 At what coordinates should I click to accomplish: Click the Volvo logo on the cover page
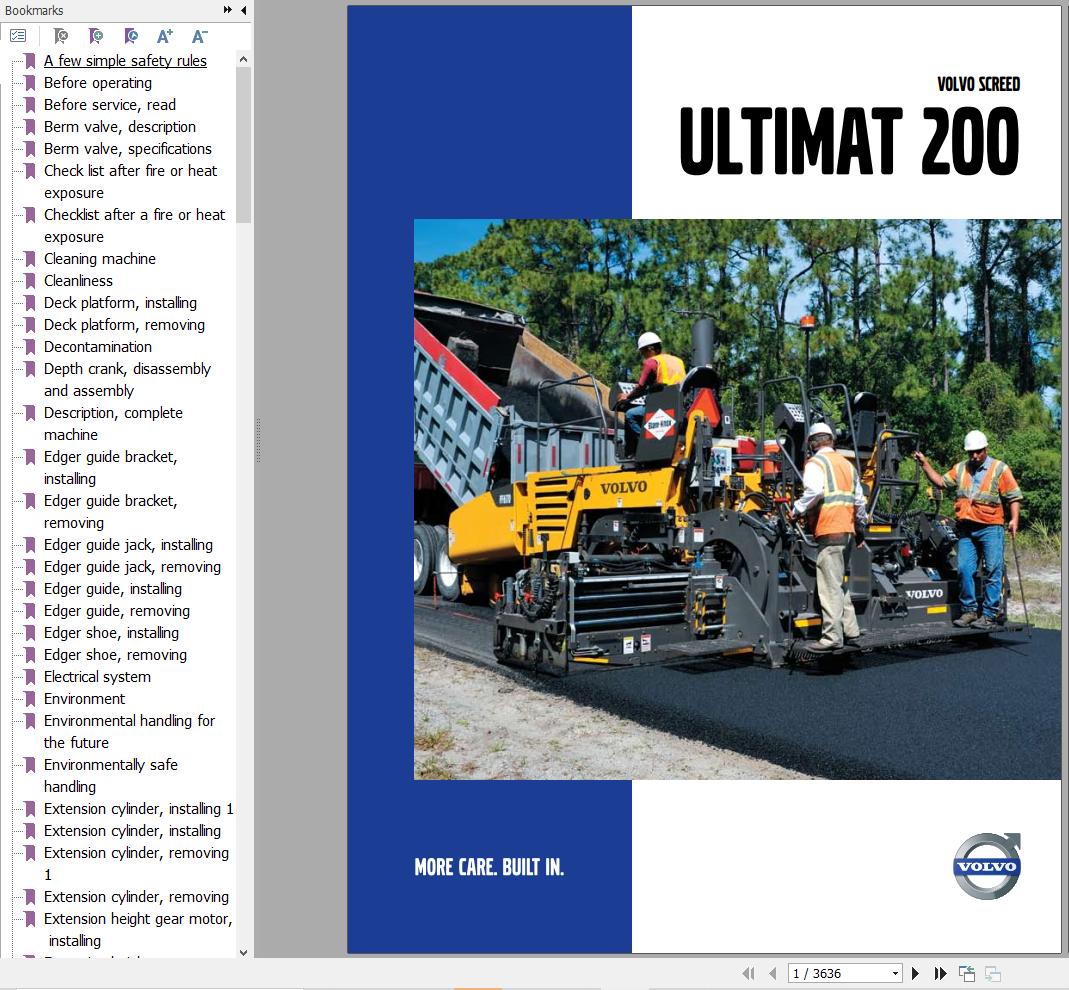click(987, 866)
